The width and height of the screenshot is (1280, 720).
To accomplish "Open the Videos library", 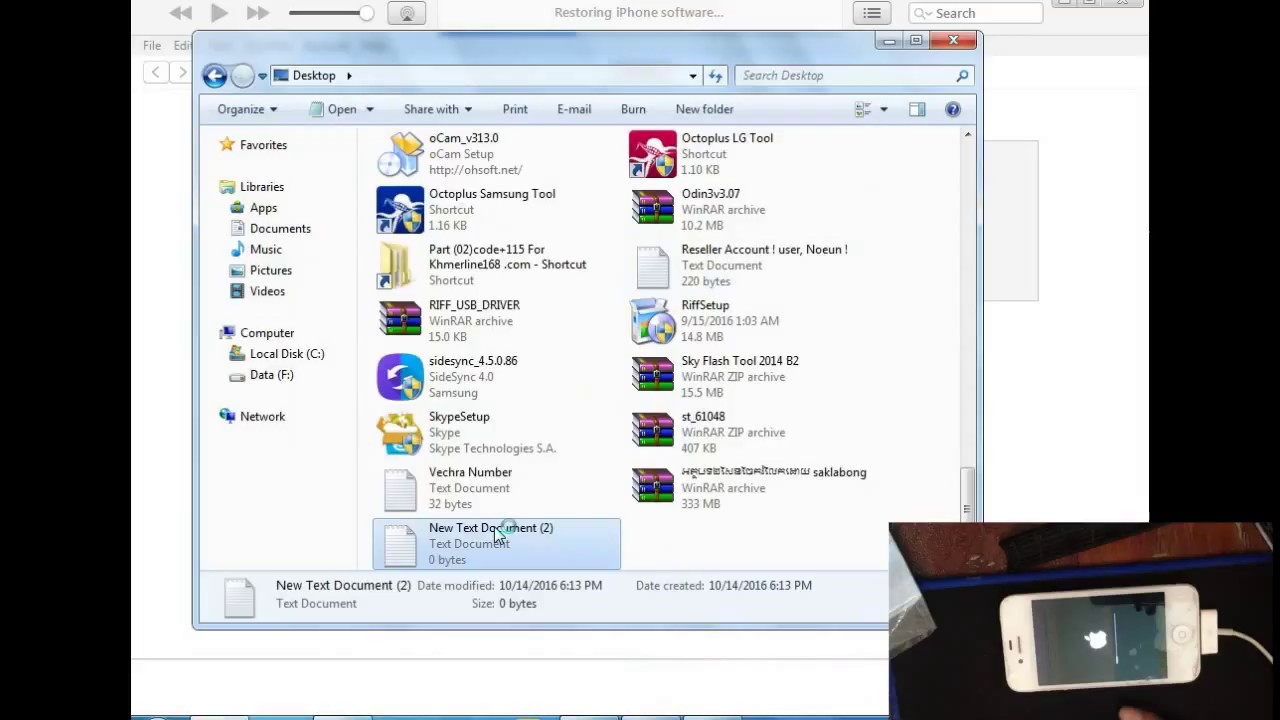I will pyautogui.click(x=267, y=292).
